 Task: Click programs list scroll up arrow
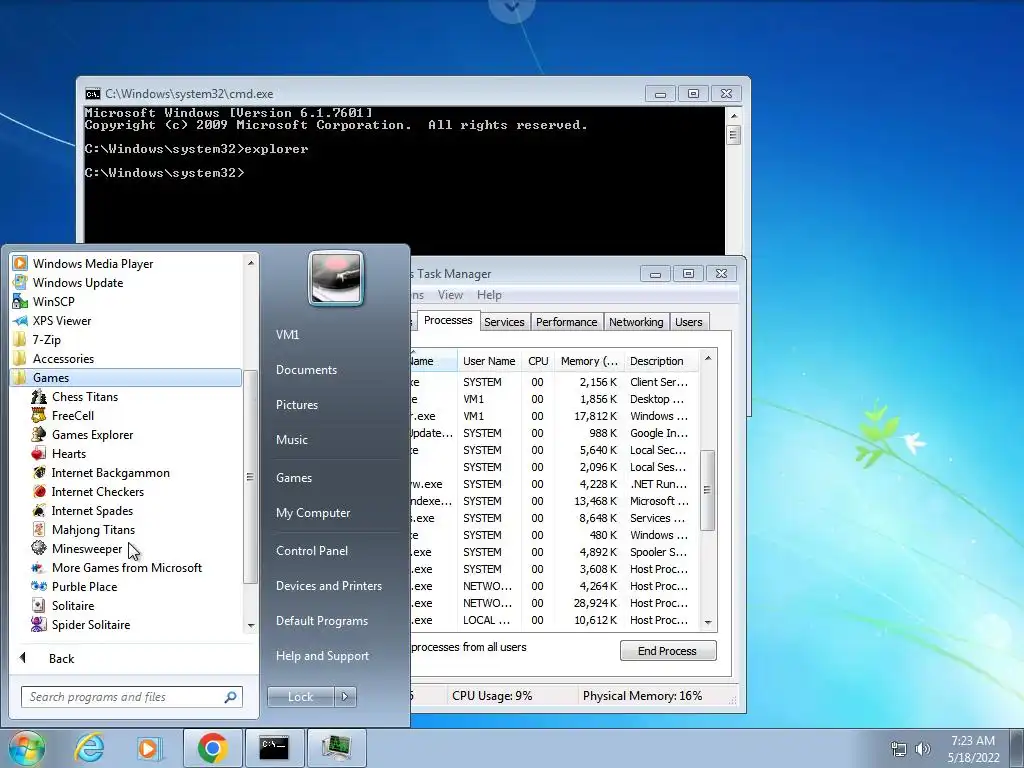[x=251, y=263]
